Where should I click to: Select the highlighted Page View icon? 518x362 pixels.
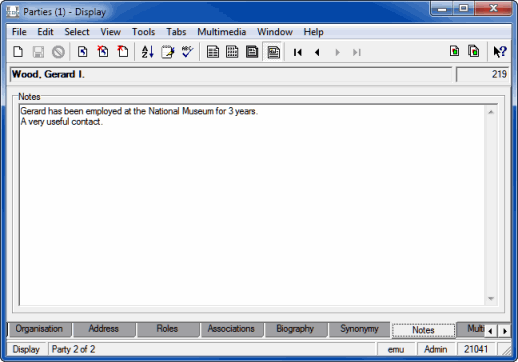(273, 52)
